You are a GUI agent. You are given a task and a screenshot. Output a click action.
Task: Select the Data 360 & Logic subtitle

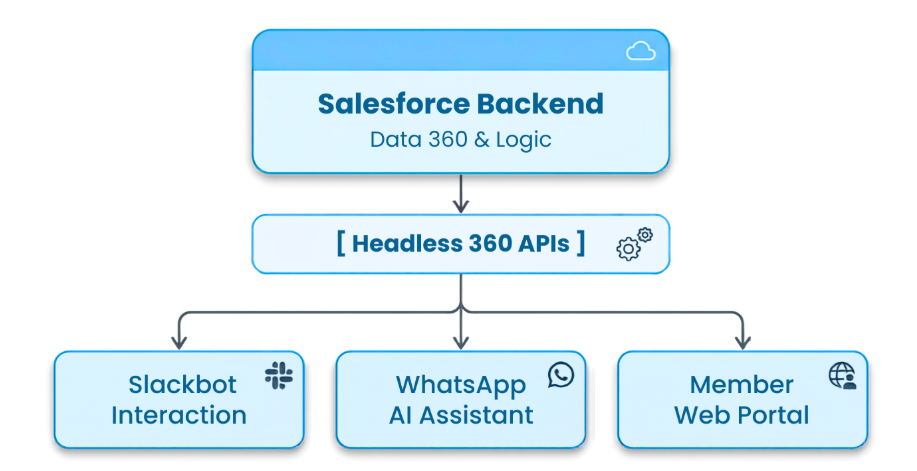(461, 139)
